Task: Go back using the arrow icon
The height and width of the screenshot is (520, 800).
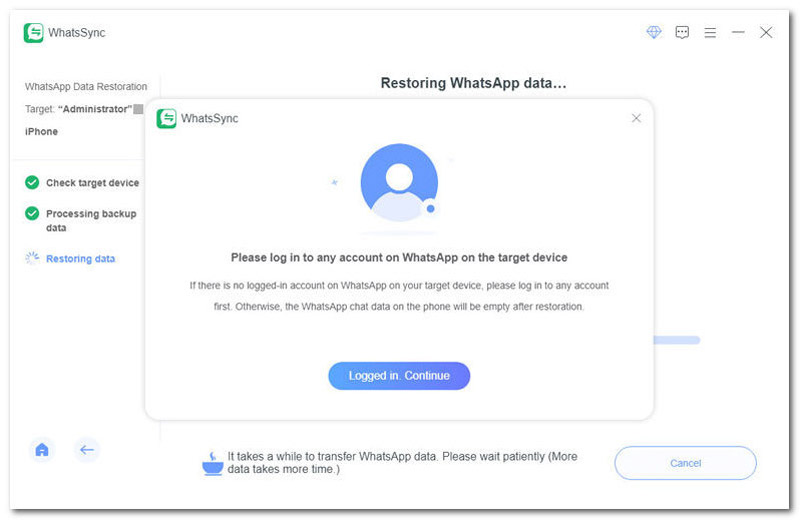Action: pyautogui.click(x=87, y=450)
